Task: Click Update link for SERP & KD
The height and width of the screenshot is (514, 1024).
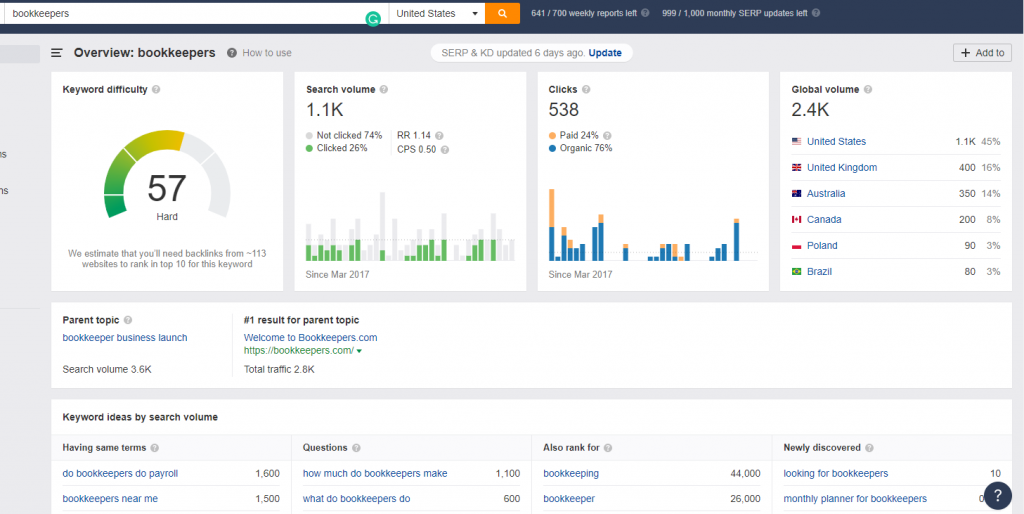Action: point(605,53)
